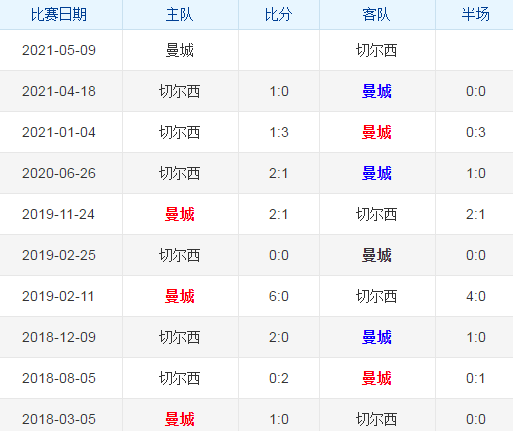Click red 曼城 in the 2018-03-05 row
This screenshot has height=431, width=513.
[180, 419]
